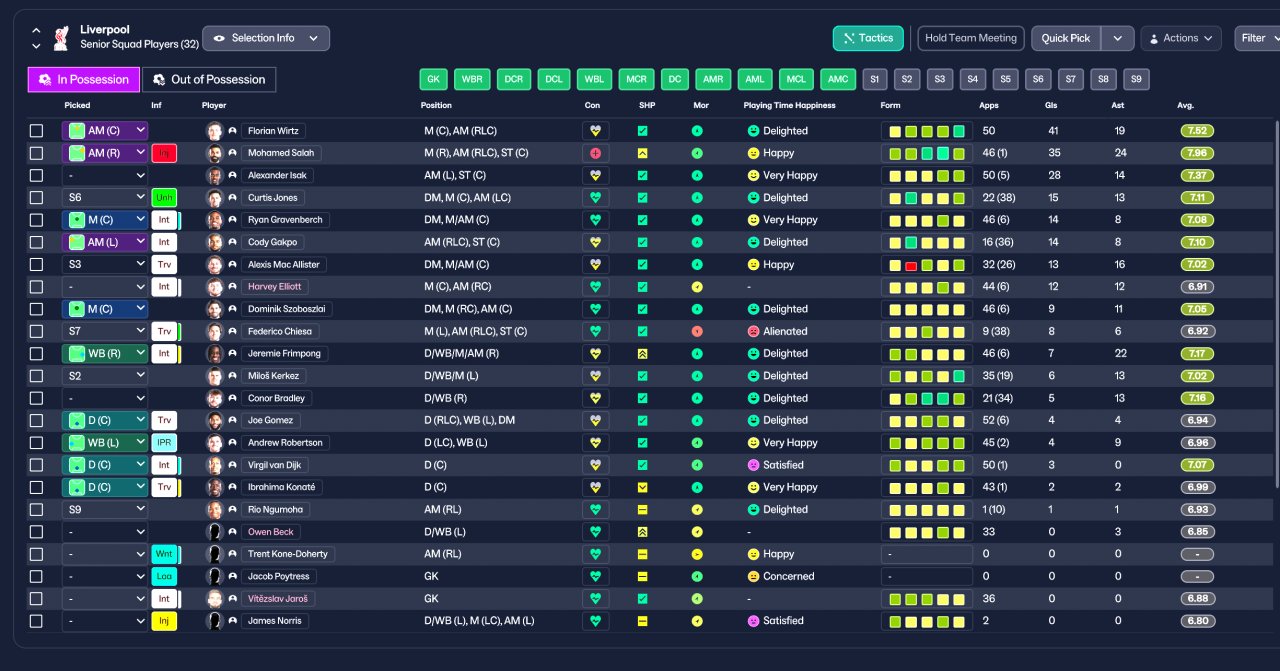This screenshot has height=671, width=1280.
Task: Click Florian Wirtz's form squares
Action: coord(927,131)
